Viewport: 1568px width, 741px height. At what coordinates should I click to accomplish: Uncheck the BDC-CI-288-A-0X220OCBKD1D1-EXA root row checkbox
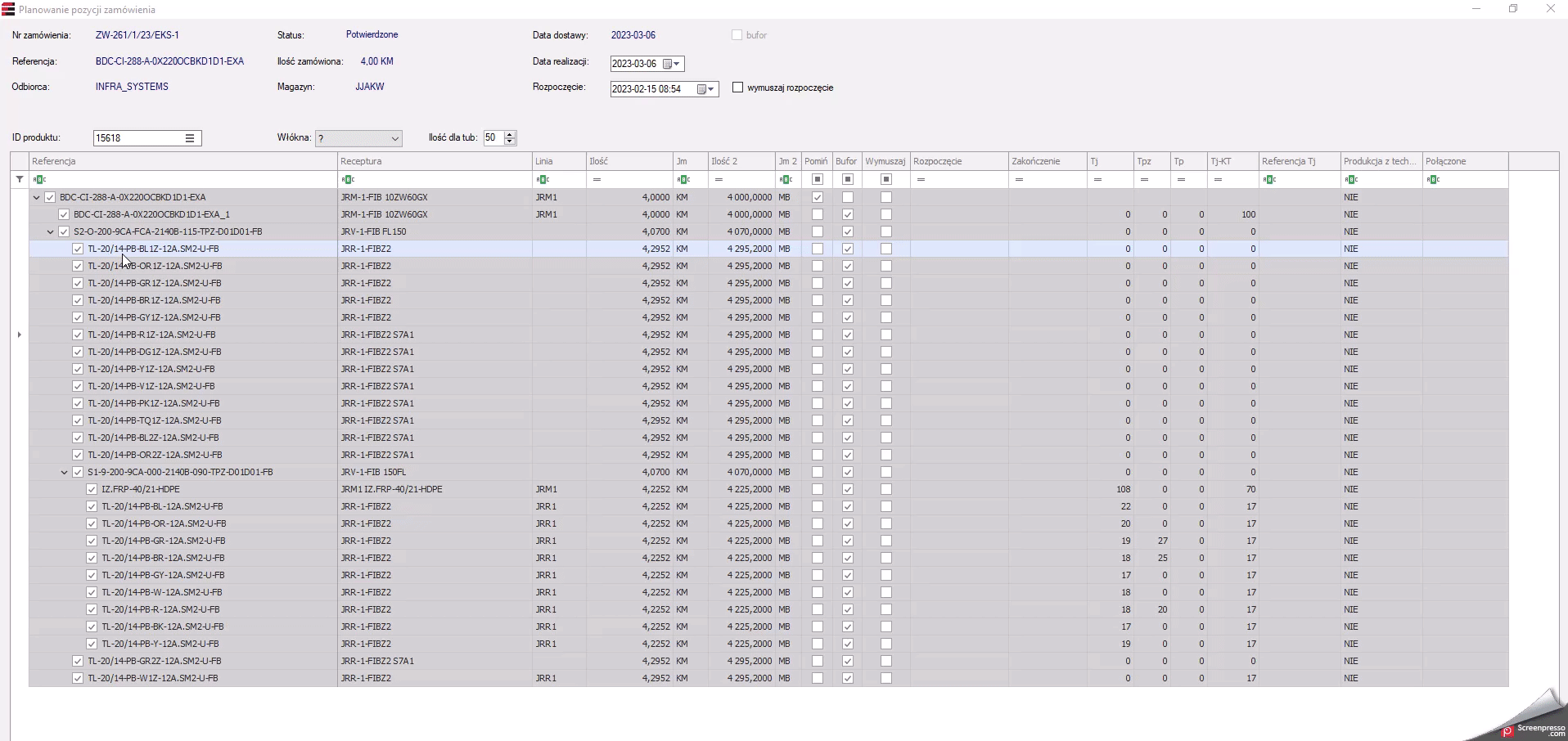[50, 197]
